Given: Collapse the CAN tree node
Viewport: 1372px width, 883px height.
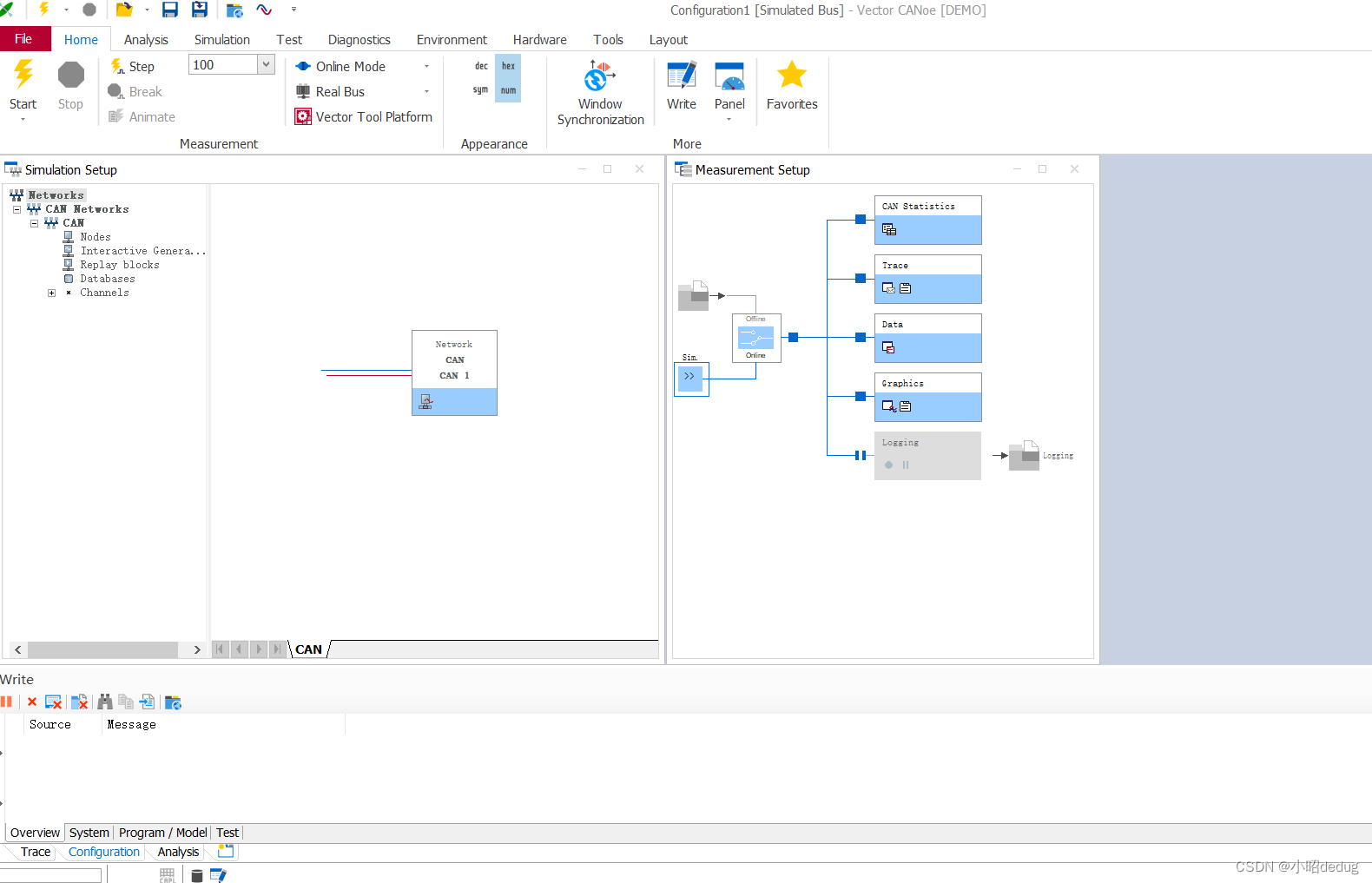Looking at the screenshot, I should pyautogui.click(x=34, y=223).
